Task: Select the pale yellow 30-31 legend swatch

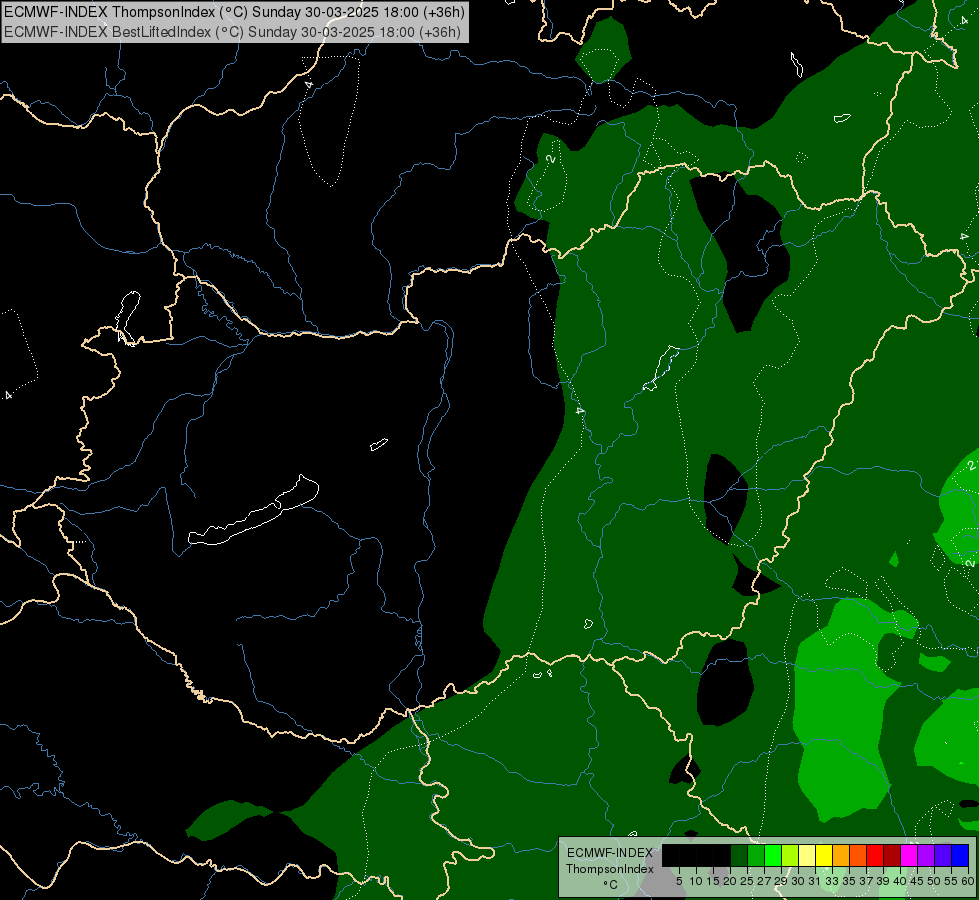Action: [x=807, y=855]
